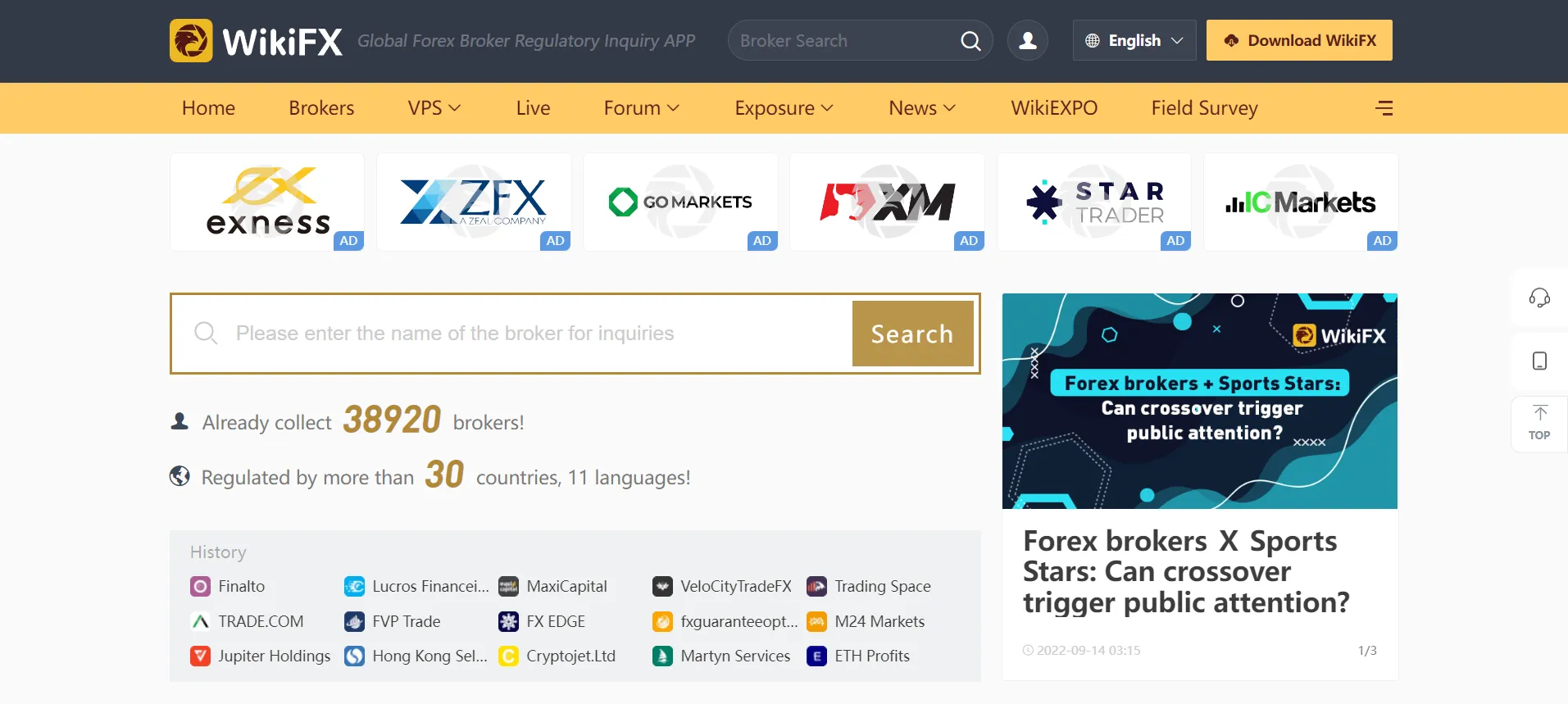This screenshot has height=704, width=1568.
Task: Open the user account icon
Action: 1028,40
